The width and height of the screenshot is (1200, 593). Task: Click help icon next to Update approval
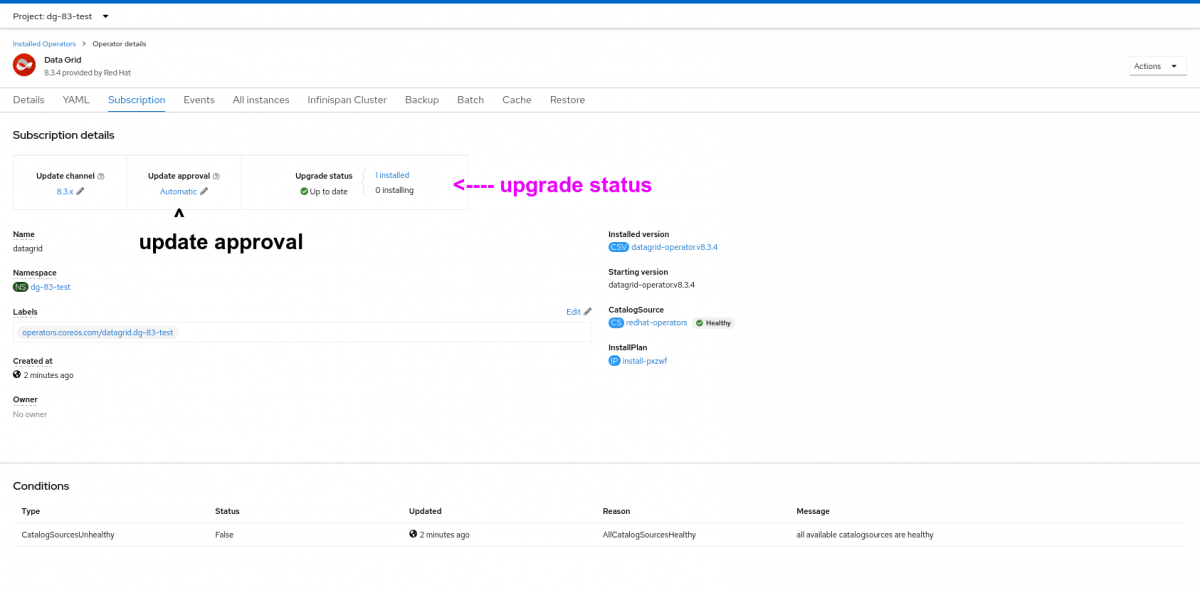click(x=216, y=176)
